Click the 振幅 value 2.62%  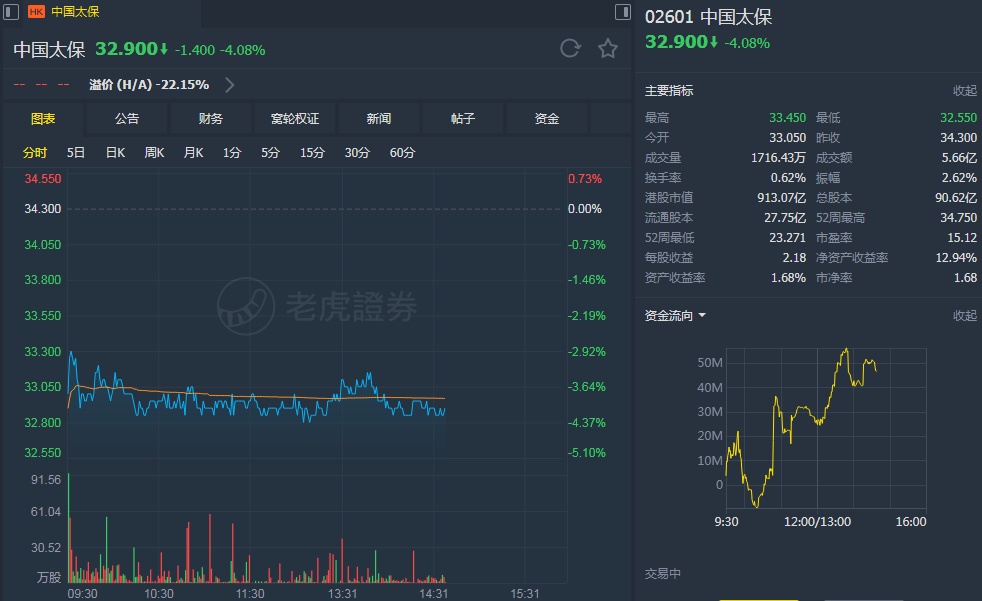(x=959, y=178)
